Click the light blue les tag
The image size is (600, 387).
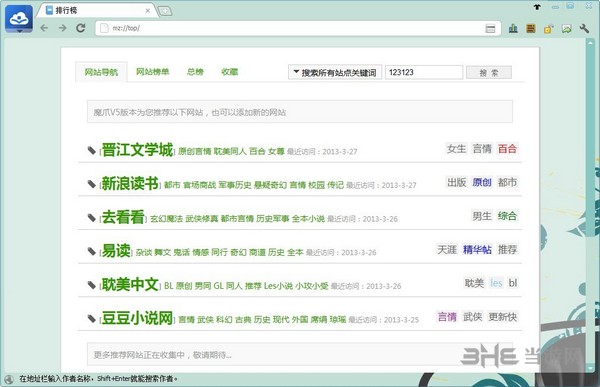coord(496,283)
